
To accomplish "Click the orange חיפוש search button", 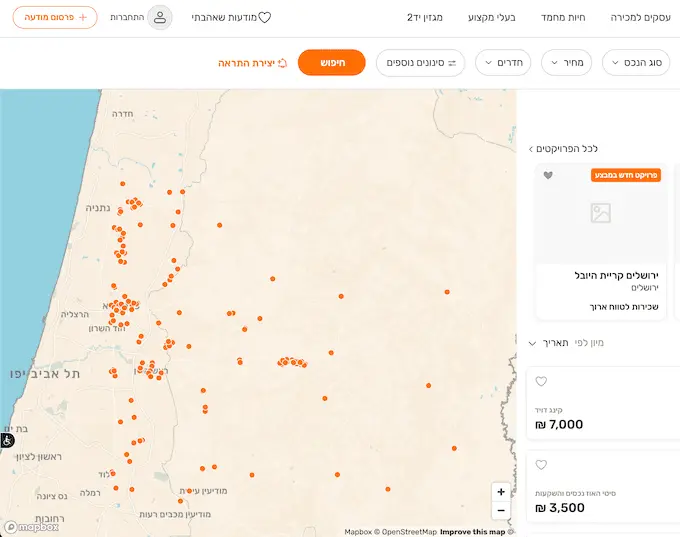I will pos(332,63).
